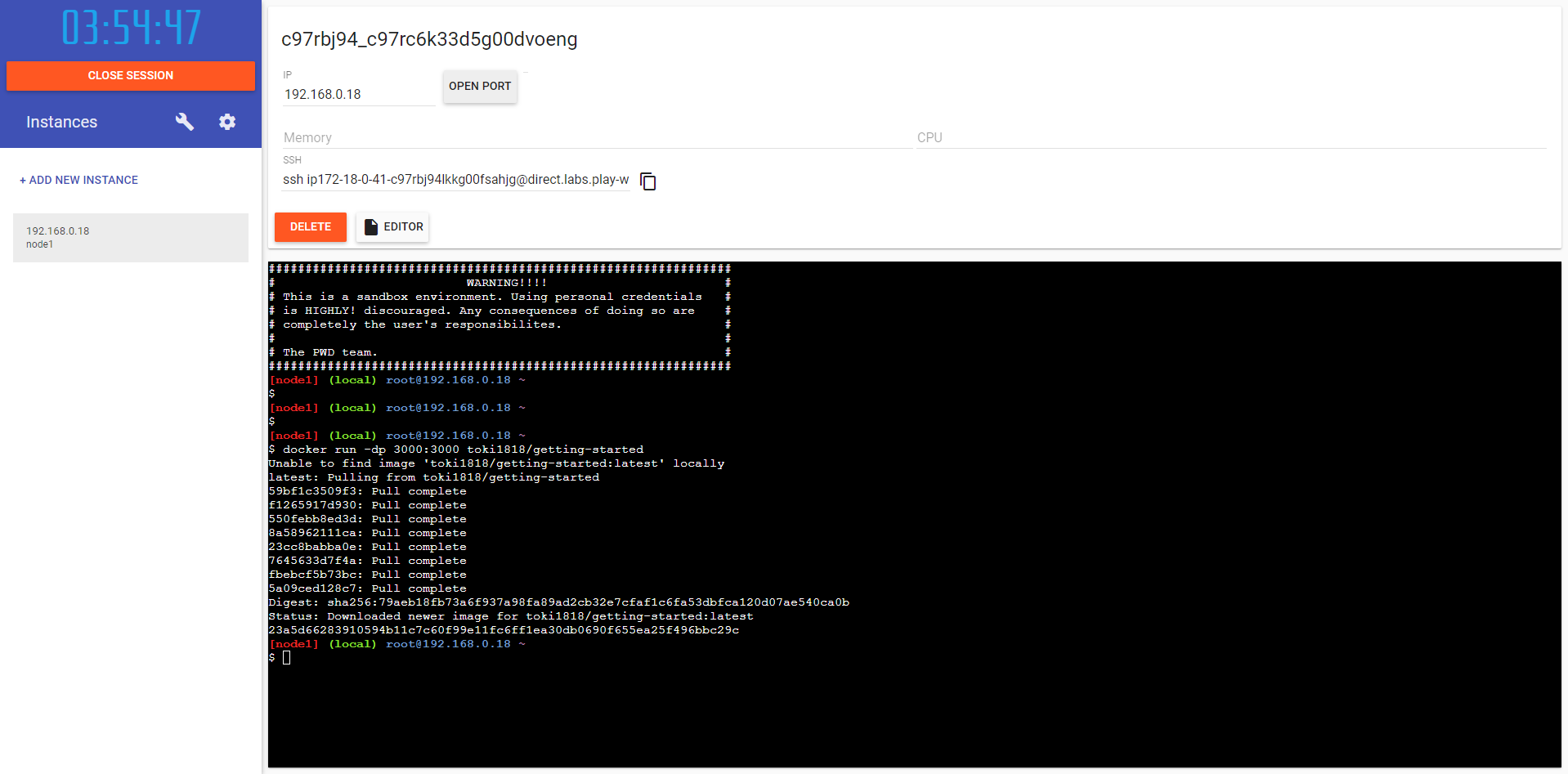Click the WARNING banner text in terminal

506,283
